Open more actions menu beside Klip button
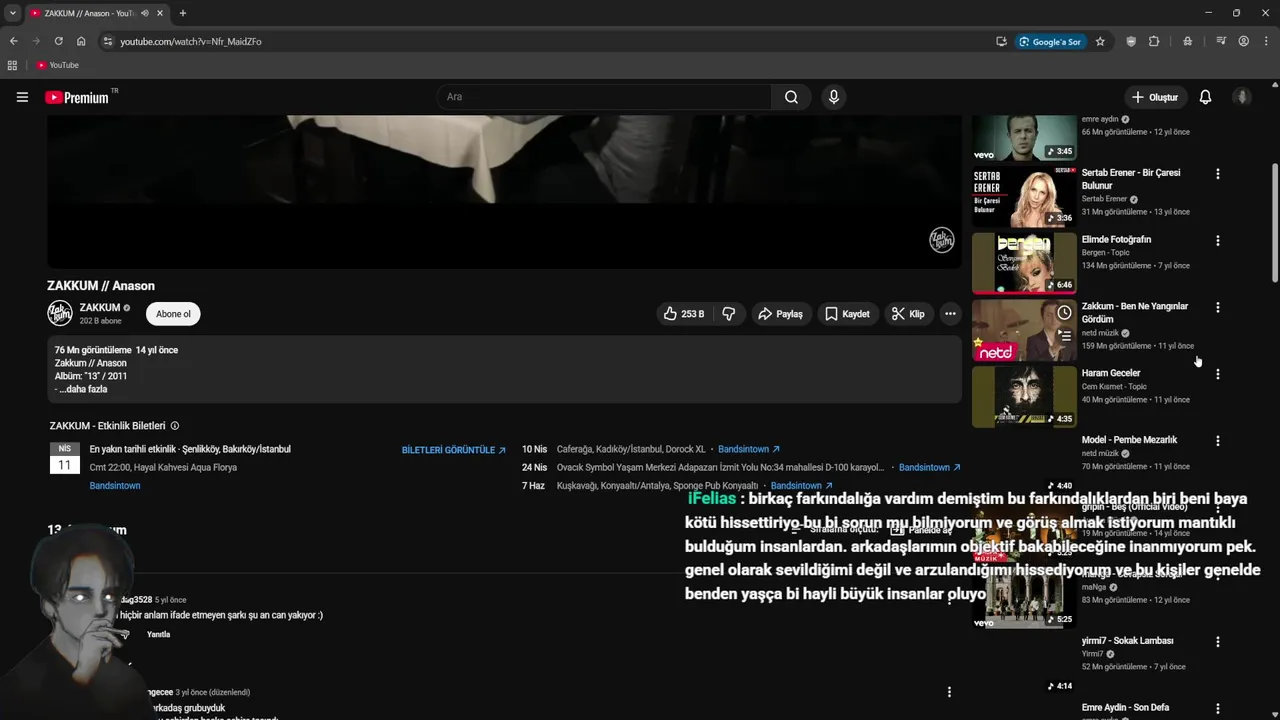Image resolution: width=1280 pixels, height=720 pixels. 950,314
